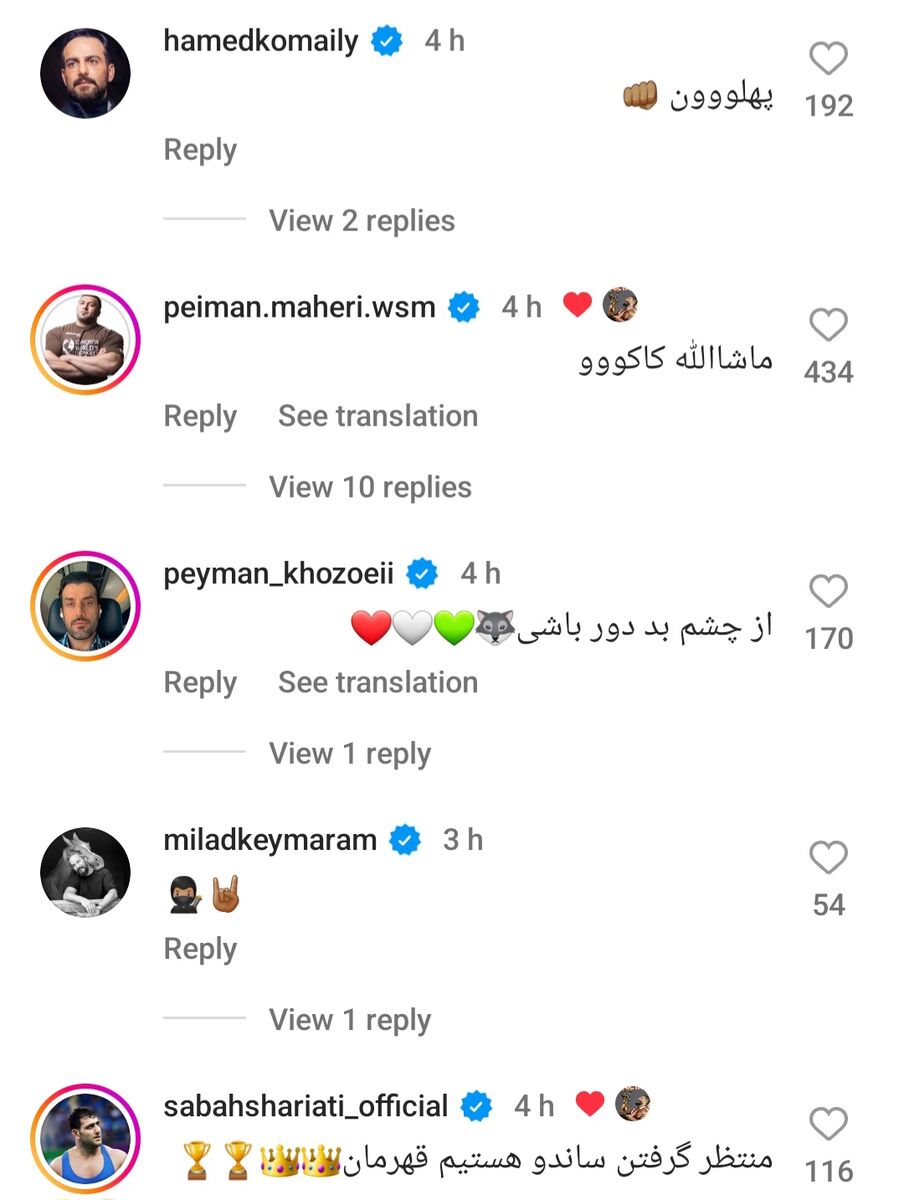Click sabahshariati_official's verified badge
904x1200 pixels.
click(x=475, y=1106)
